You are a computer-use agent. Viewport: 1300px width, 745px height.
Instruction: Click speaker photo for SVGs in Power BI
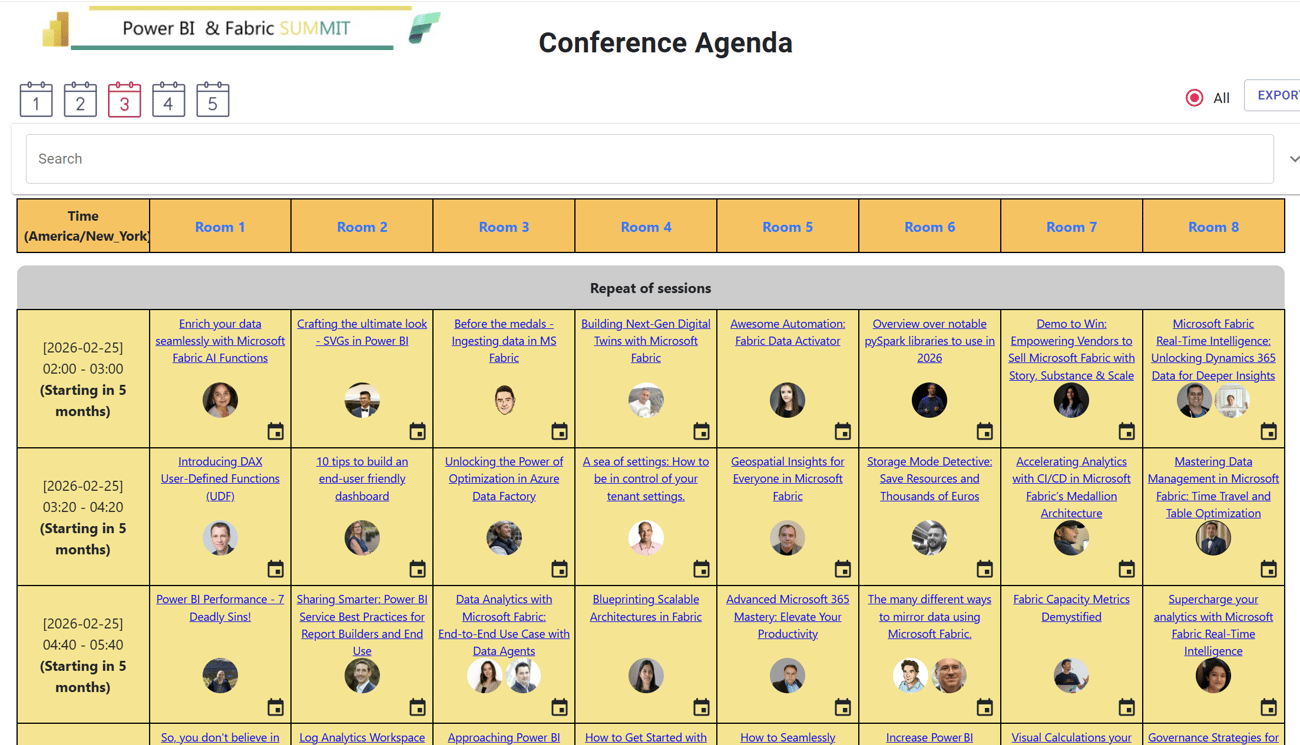coord(362,400)
